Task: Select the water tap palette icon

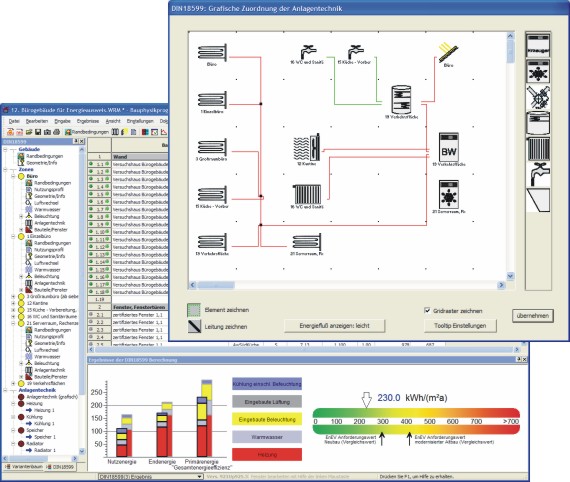Action: [538, 175]
